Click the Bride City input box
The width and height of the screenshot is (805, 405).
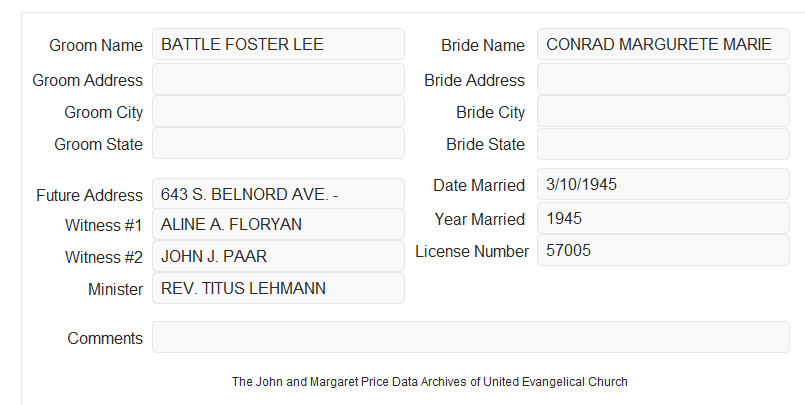pyautogui.click(x=663, y=111)
